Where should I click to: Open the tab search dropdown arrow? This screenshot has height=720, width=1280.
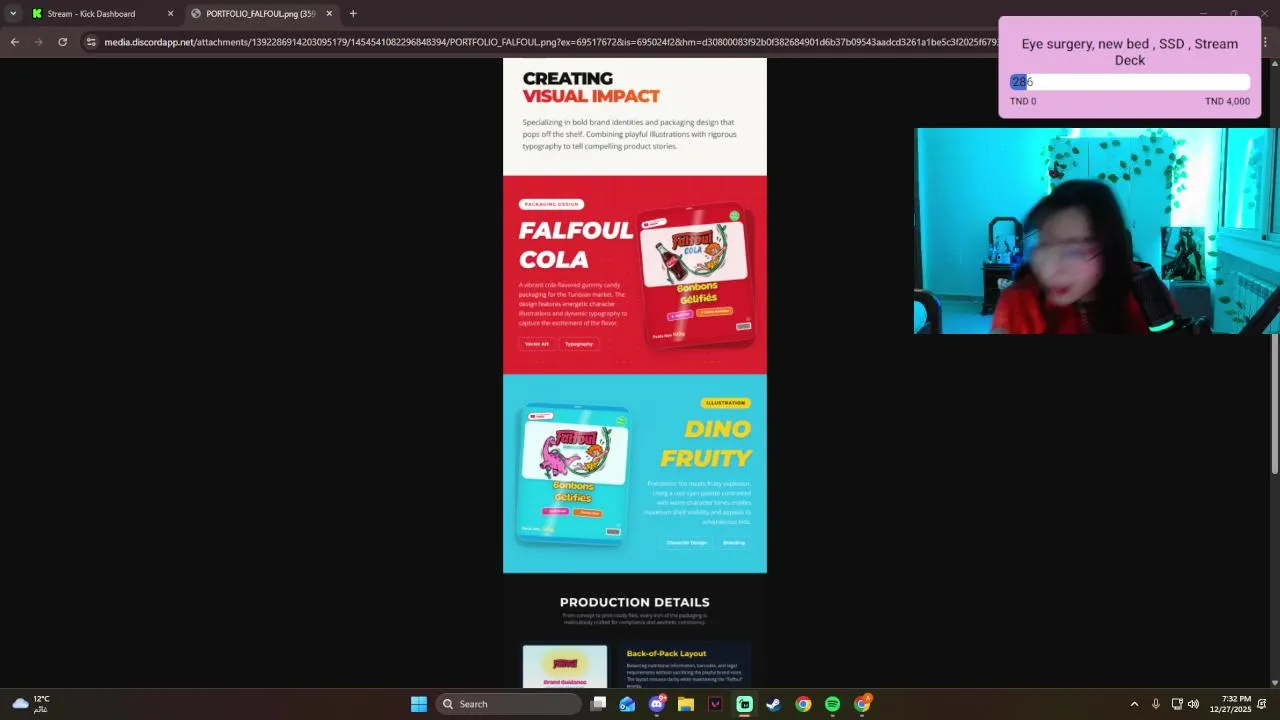click(12, 14)
